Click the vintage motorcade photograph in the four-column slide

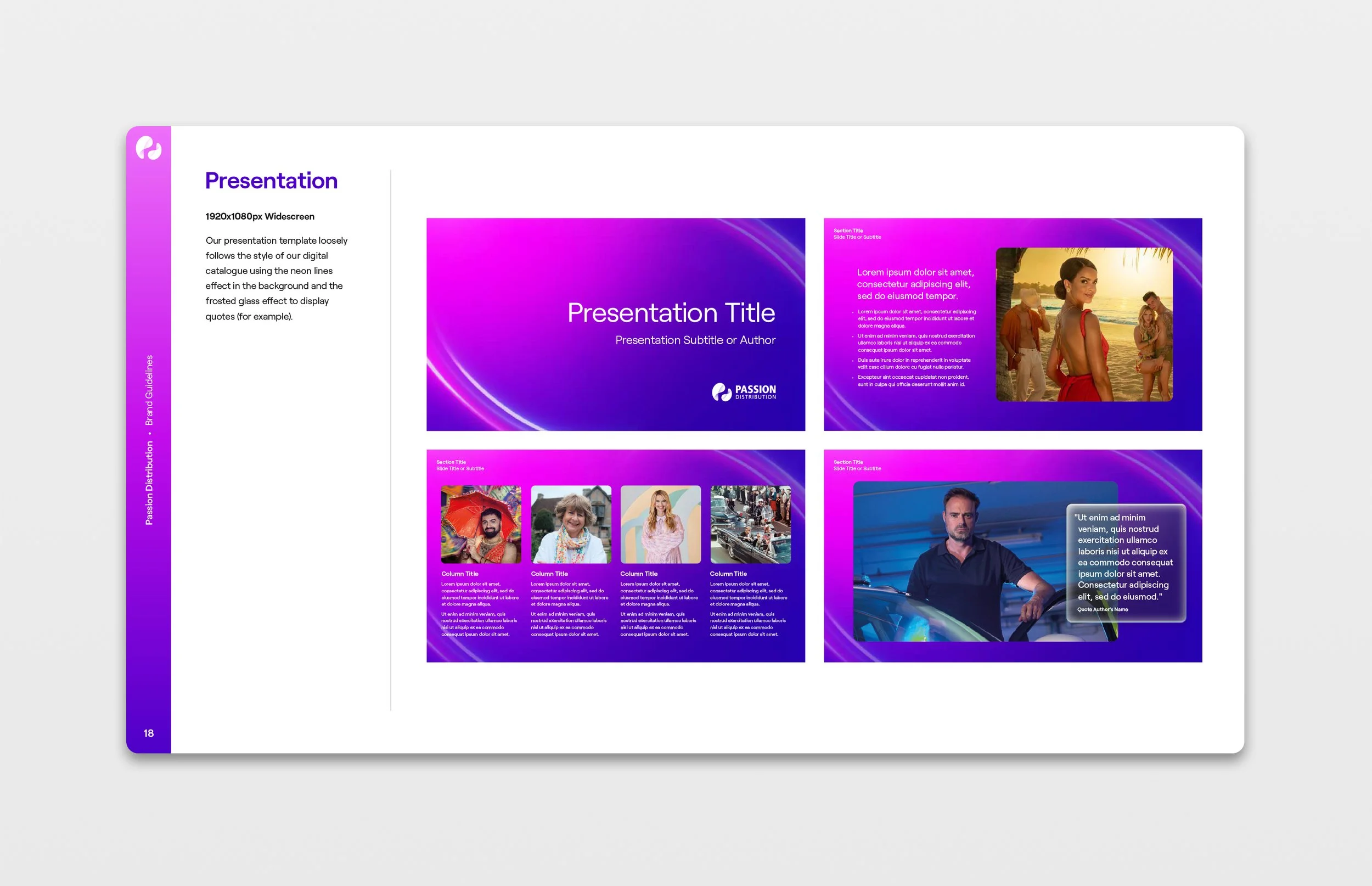(750, 524)
